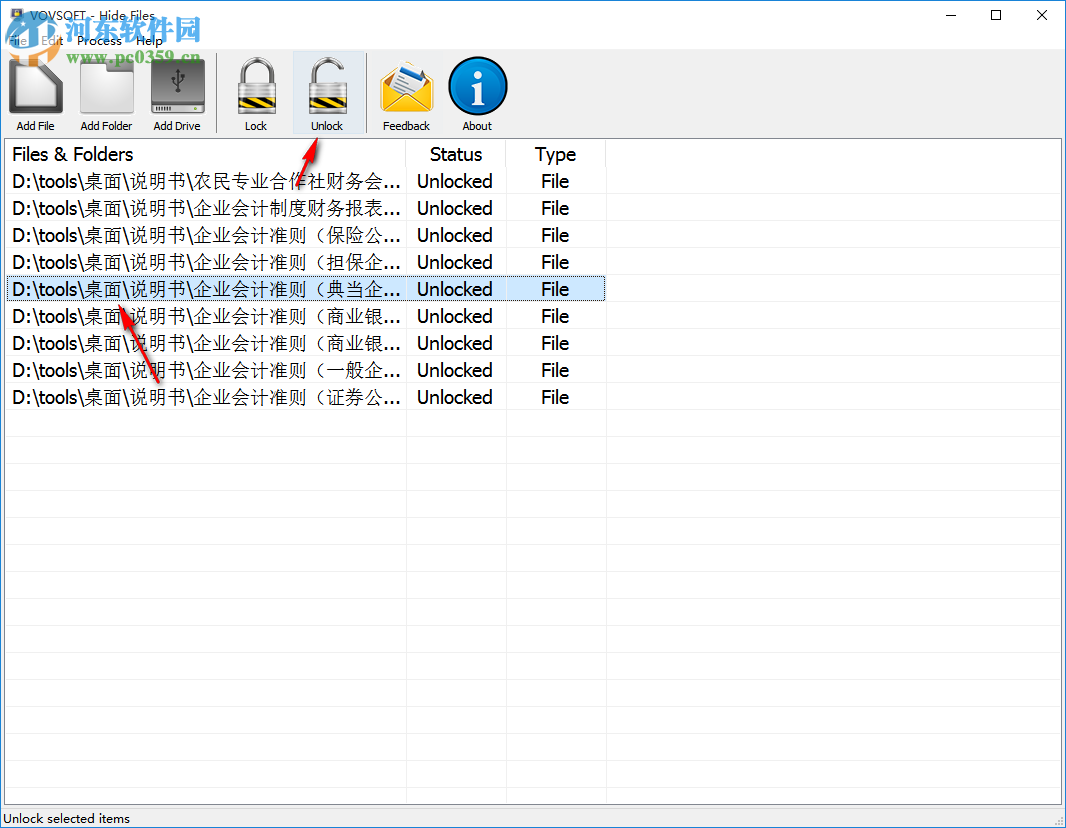The image size is (1066, 828).
Task: Click the Type column header
Action: pos(555,154)
